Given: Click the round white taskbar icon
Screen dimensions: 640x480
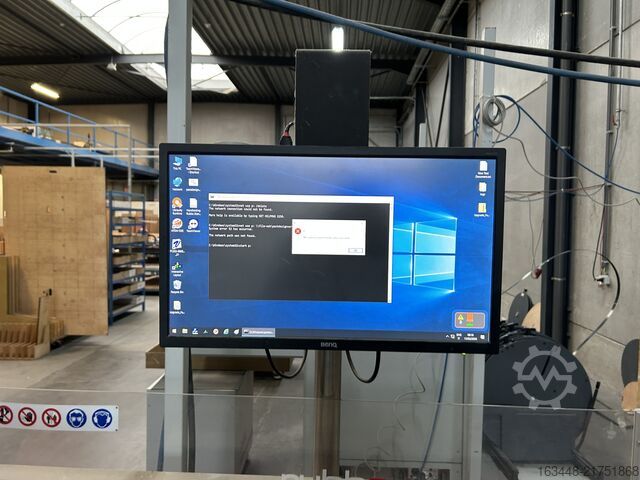Looking at the screenshot, I should pyautogui.click(x=216, y=332).
